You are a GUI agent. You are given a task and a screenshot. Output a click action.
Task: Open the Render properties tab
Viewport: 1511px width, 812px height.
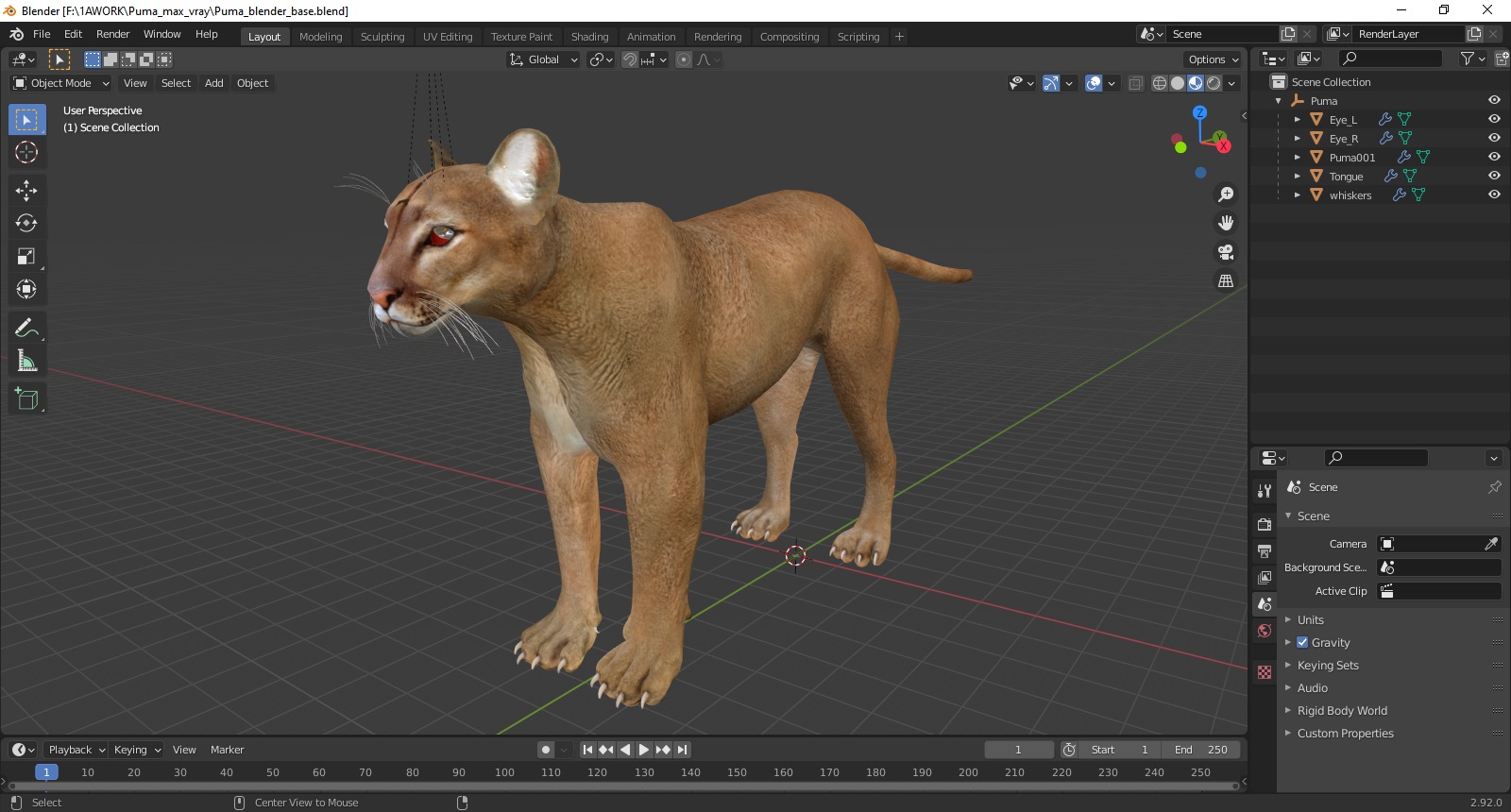point(1265,524)
